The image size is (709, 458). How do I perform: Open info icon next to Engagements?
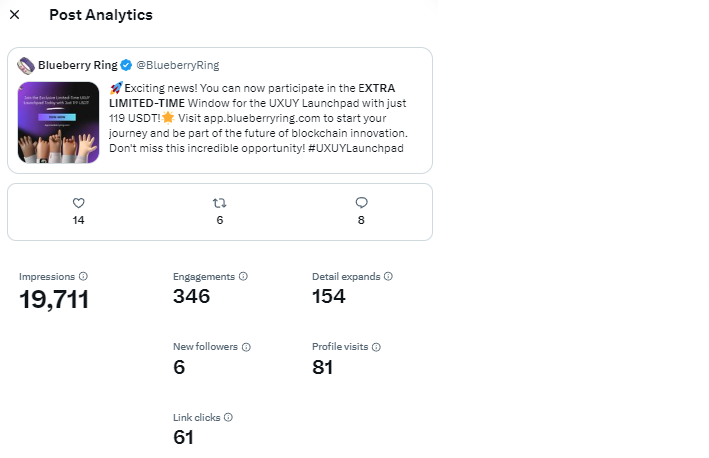point(243,276)
